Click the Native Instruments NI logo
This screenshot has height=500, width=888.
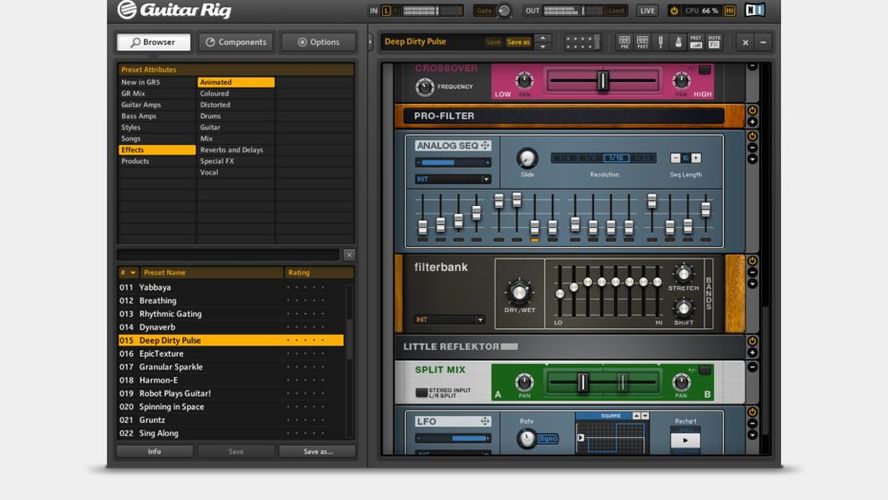(755, 10)
